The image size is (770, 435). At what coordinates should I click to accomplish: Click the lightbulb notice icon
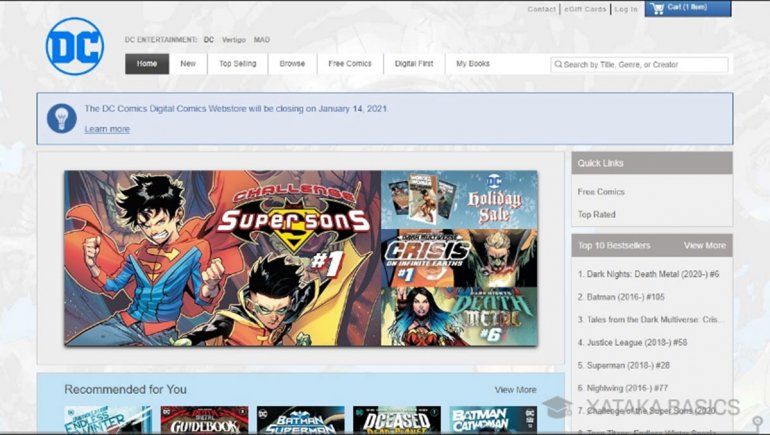[62, 119]
